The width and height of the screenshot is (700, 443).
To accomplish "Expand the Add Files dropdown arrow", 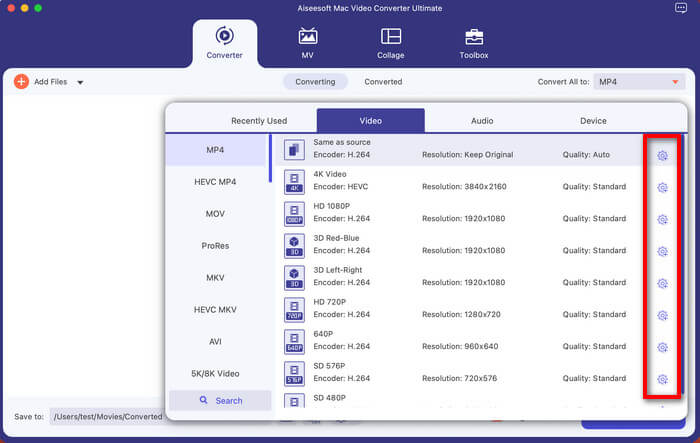I will pos(80,82).
